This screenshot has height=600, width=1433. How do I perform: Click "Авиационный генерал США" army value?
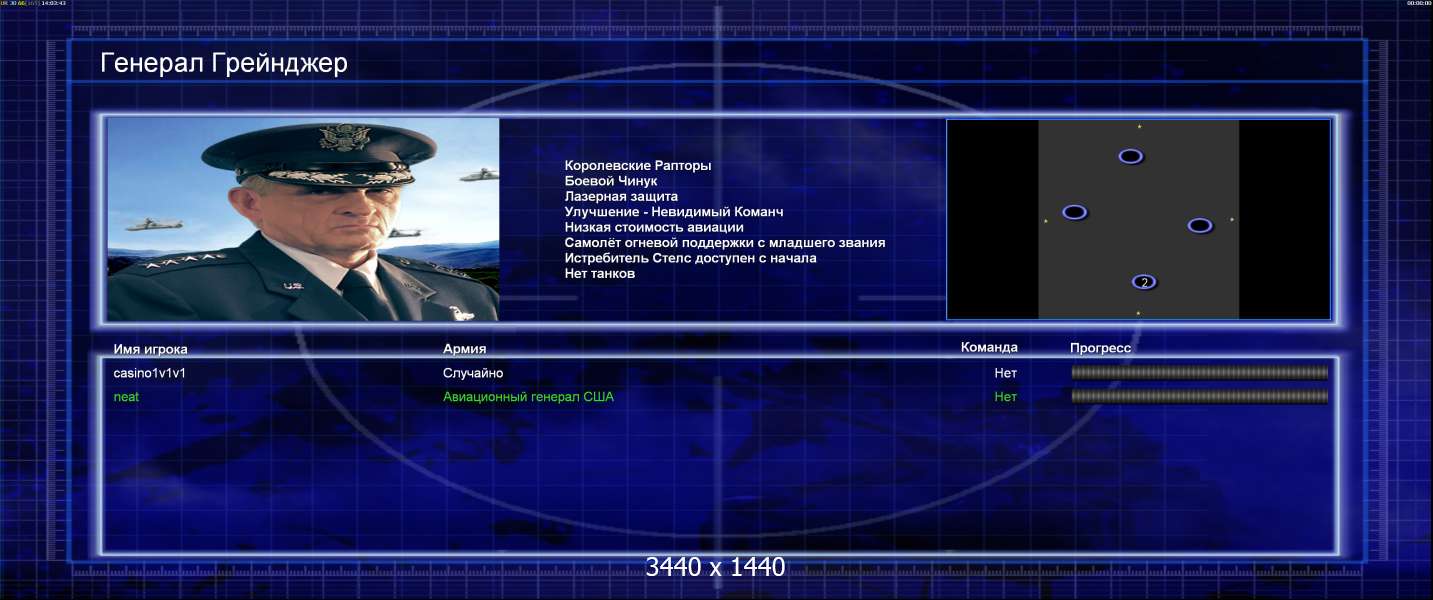[x=528, y=397]
